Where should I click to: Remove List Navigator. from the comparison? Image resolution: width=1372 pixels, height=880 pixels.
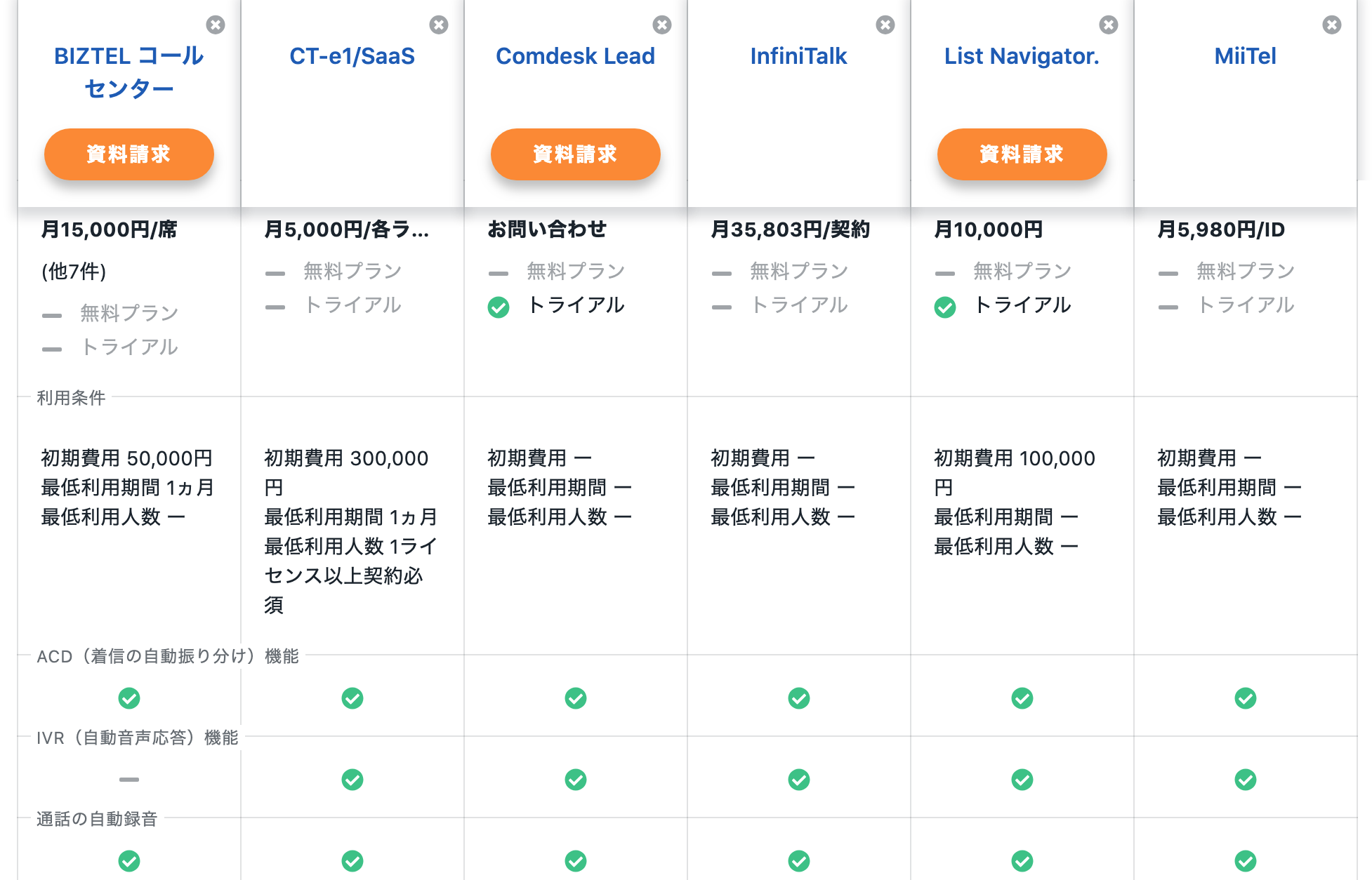point(1107,23)
